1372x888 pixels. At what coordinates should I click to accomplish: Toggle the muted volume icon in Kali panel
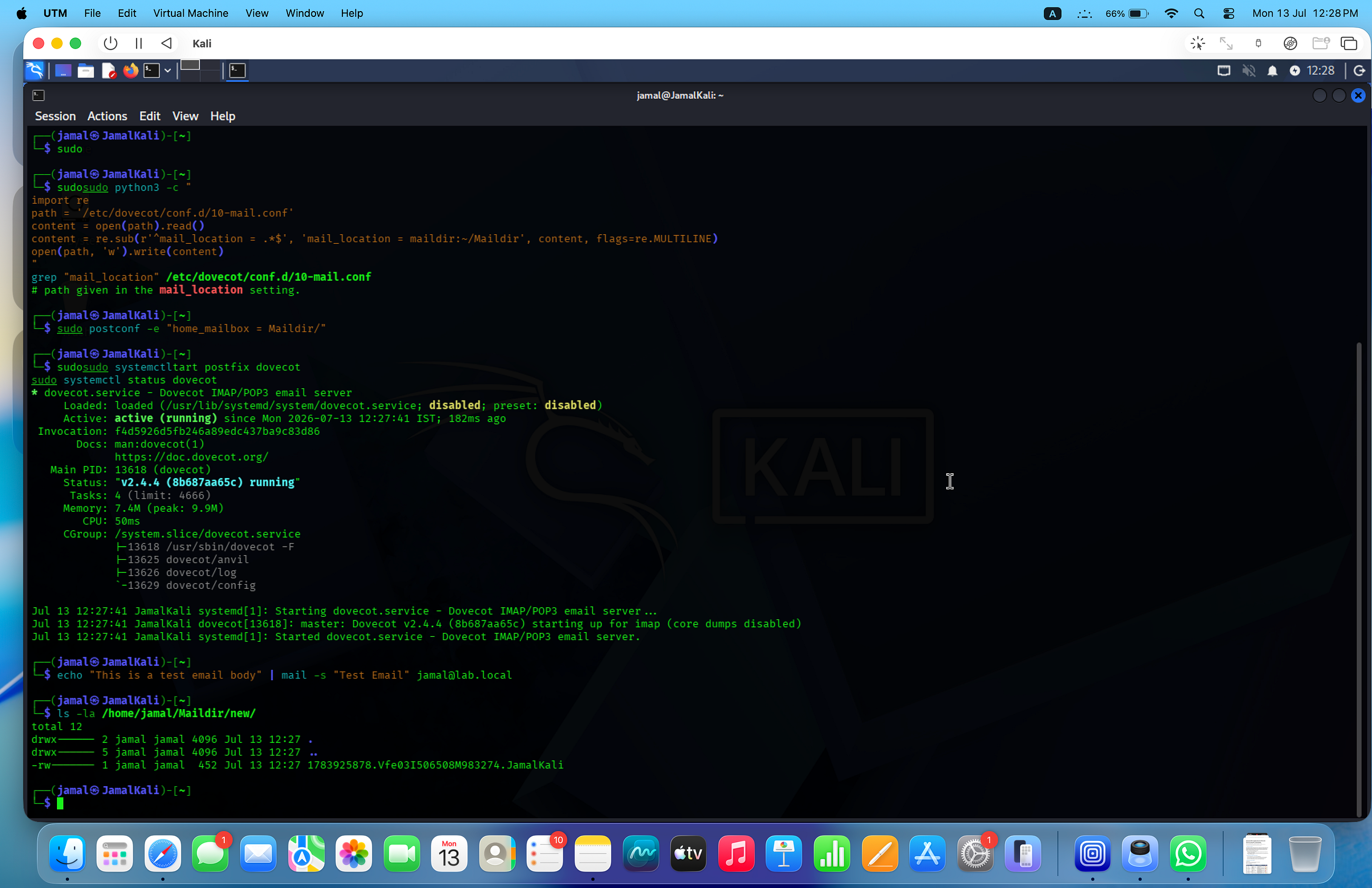[x=1249, y=70]
